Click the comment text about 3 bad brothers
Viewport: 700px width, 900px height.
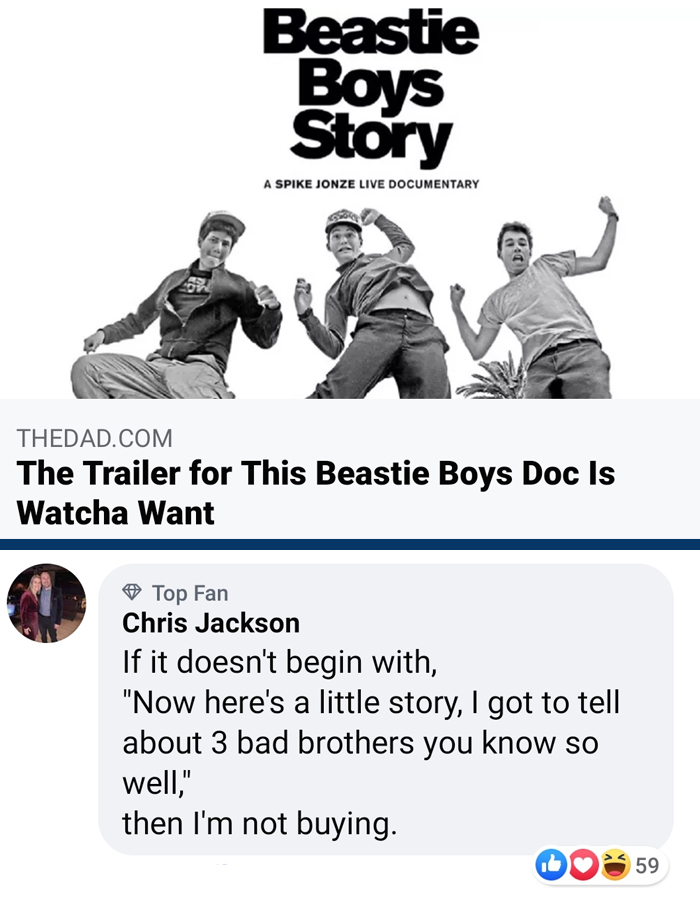tap(371, 742)
